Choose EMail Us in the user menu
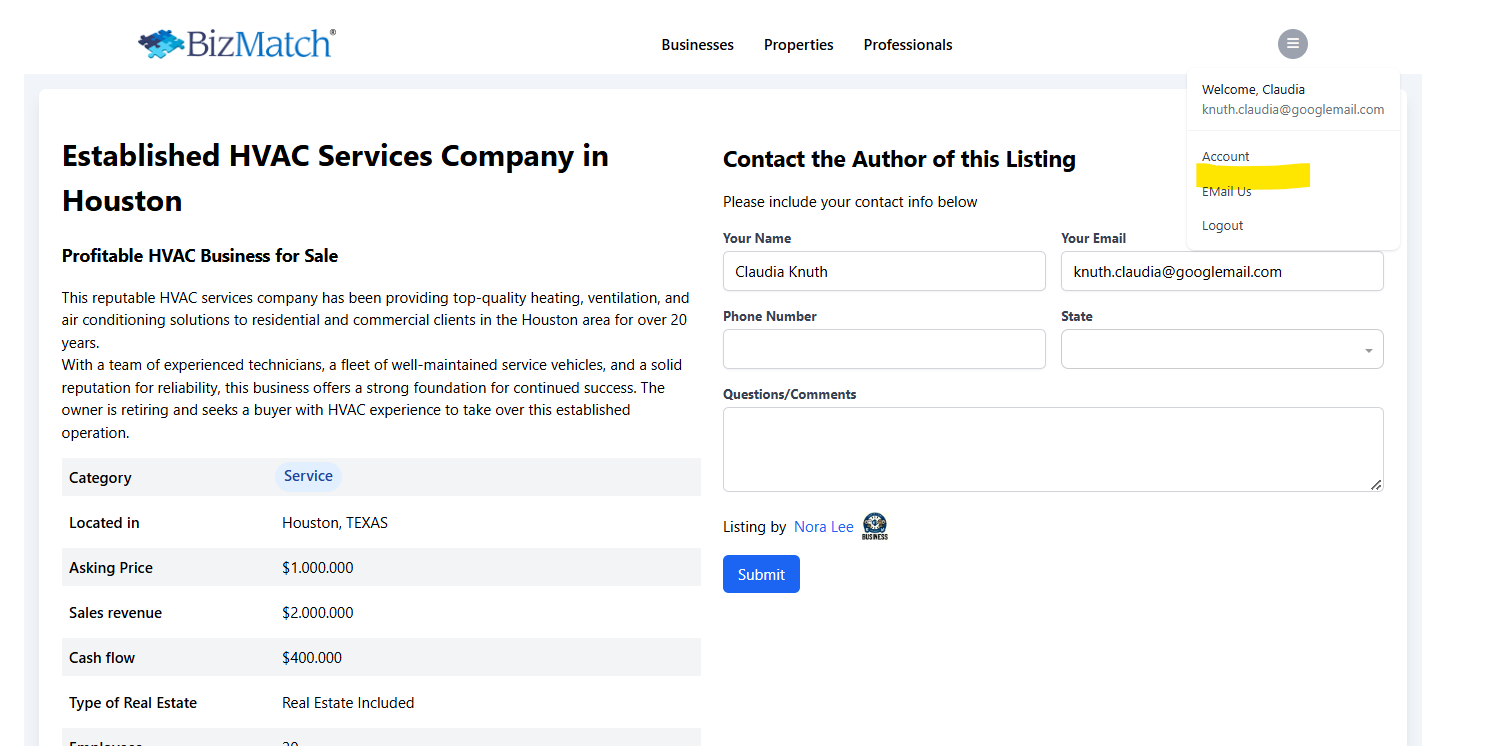This screenshot has width=1497, height=746. coord(1227,192)
